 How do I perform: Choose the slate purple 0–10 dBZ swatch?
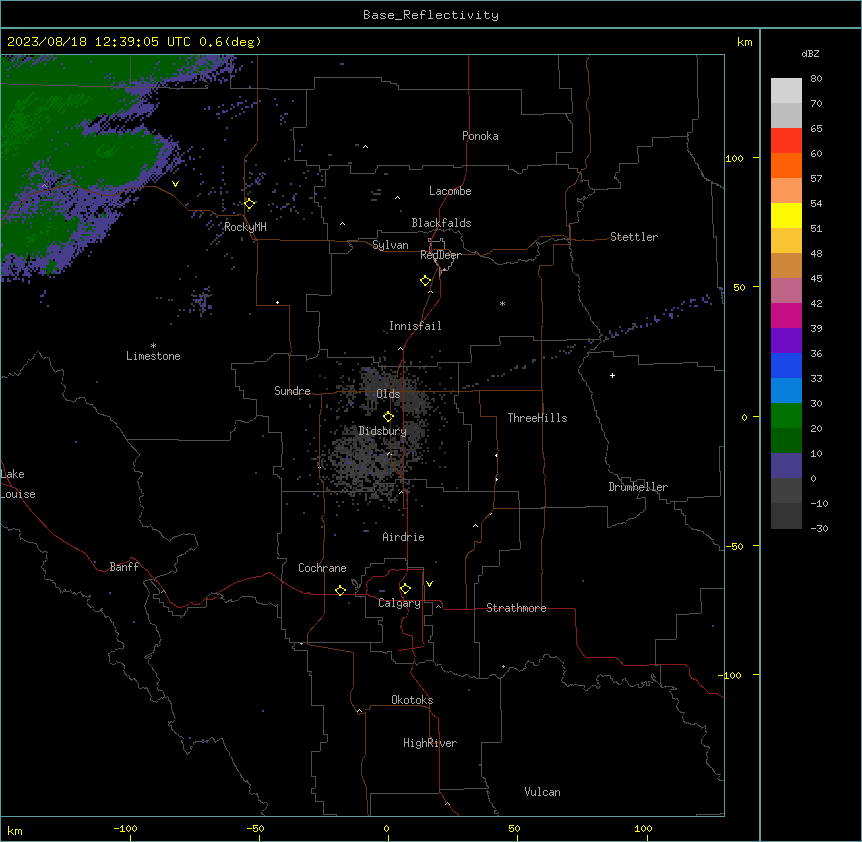click(786, 466)
